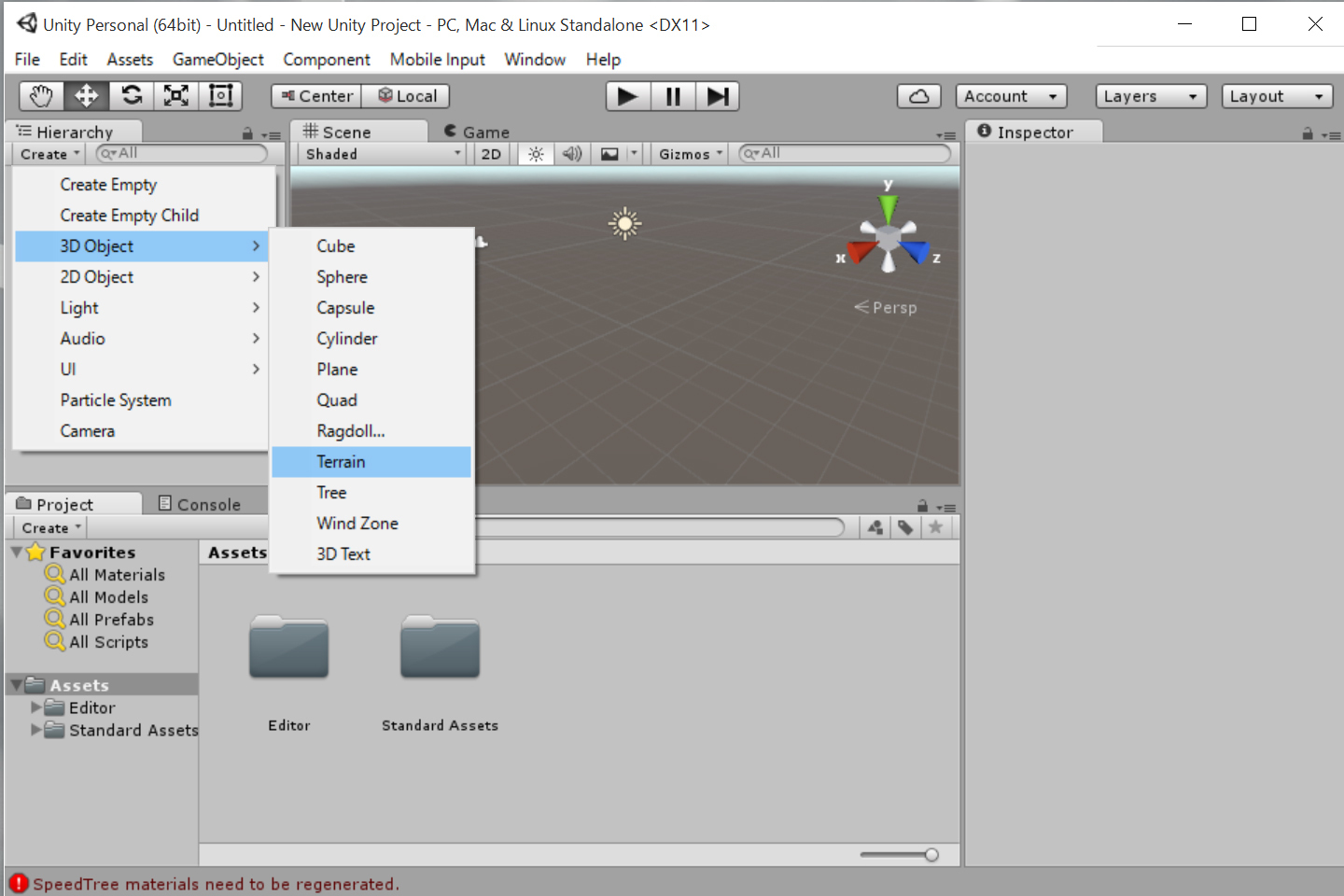Click the Pause button
This screenshot has height=896, width=1344.
click(673, 96)
